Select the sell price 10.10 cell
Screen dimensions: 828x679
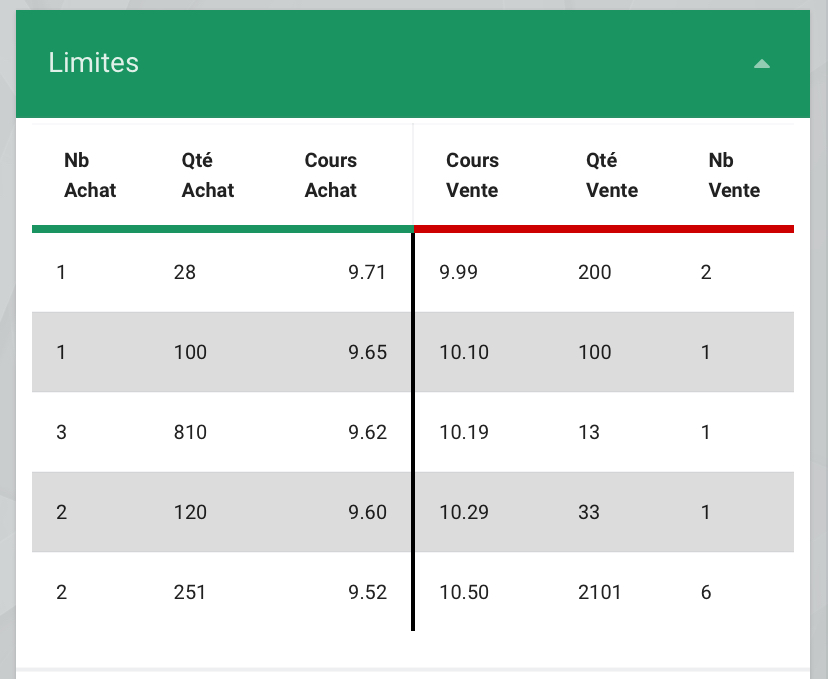pos(463,352)
